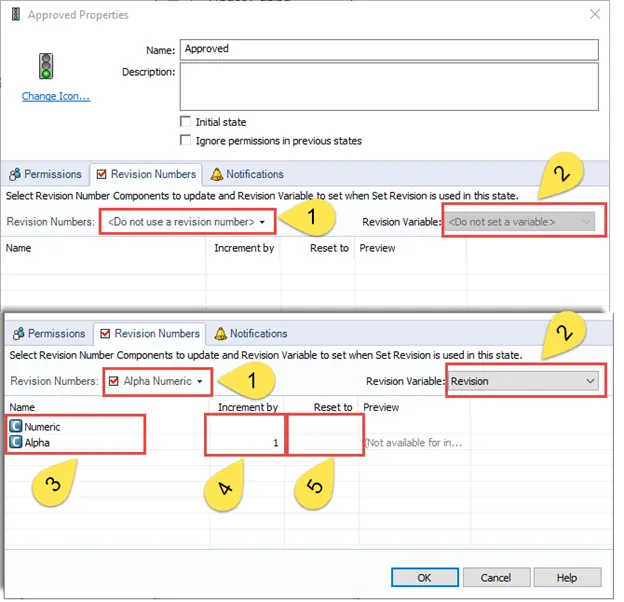The width and height of the screenshot is (624, 602).
Task: Close the Approved Properties dialog
Action: point(595,14)
